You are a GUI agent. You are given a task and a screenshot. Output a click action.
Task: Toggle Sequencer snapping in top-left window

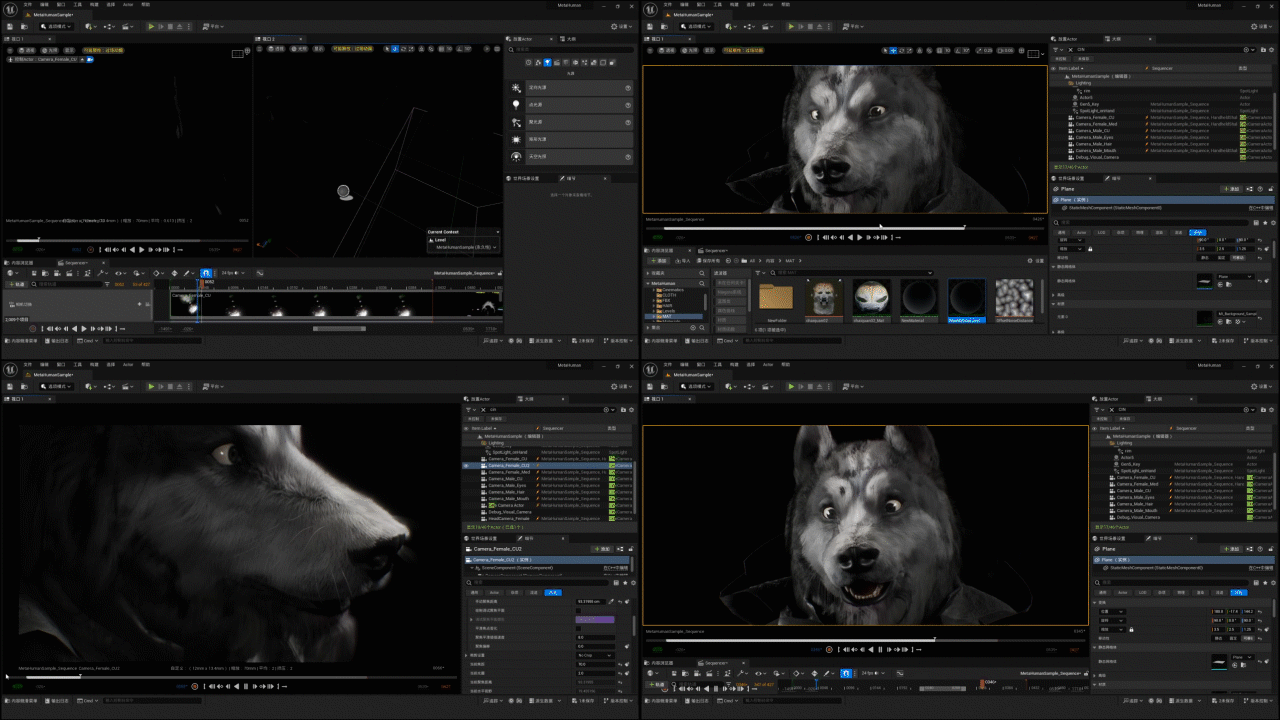[206, 273]
